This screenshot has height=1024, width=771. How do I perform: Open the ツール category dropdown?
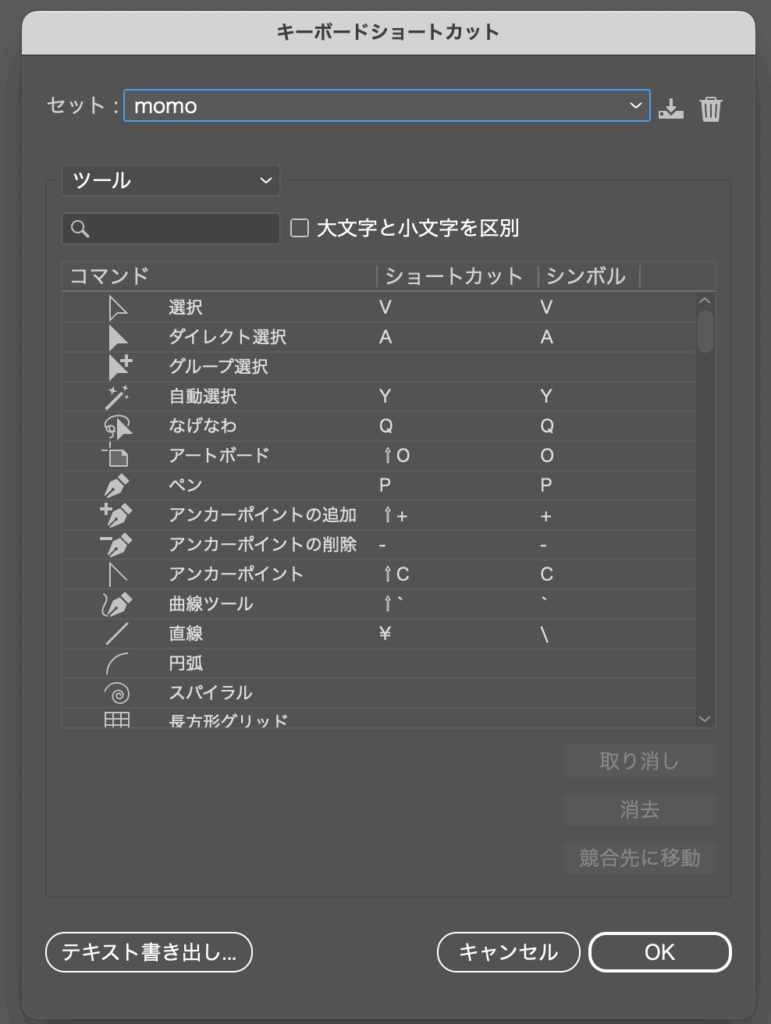[171, 180]
